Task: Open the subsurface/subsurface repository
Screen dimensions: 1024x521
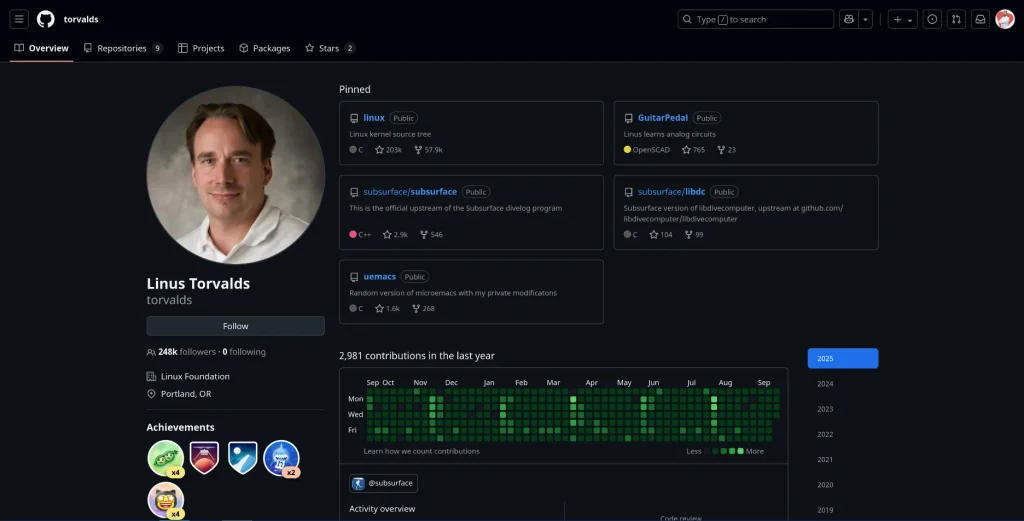Action: click(409, 192)
